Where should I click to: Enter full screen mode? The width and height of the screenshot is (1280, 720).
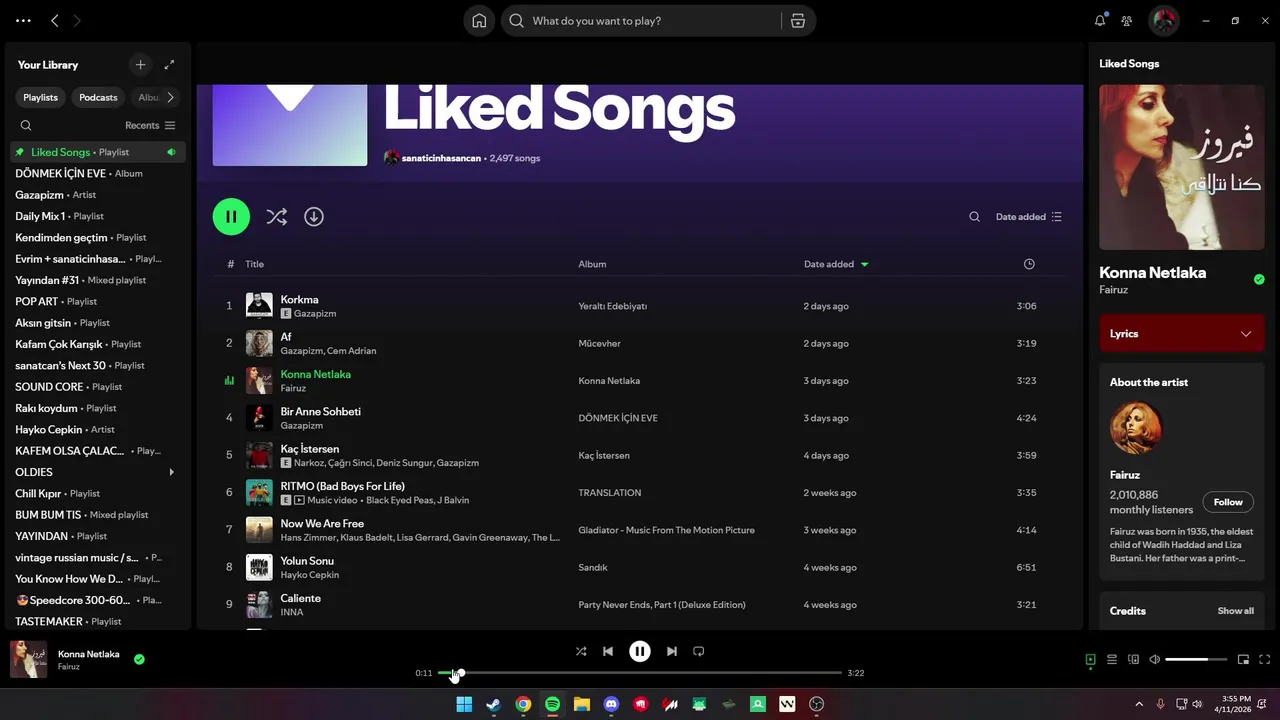(1265, 660)
